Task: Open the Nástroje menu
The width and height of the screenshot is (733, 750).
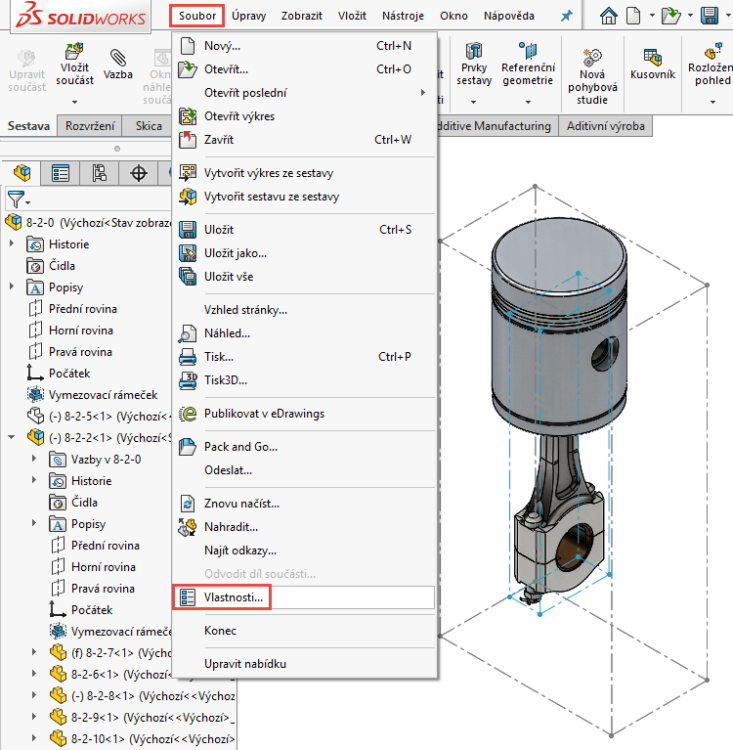Action: (403, 16)
